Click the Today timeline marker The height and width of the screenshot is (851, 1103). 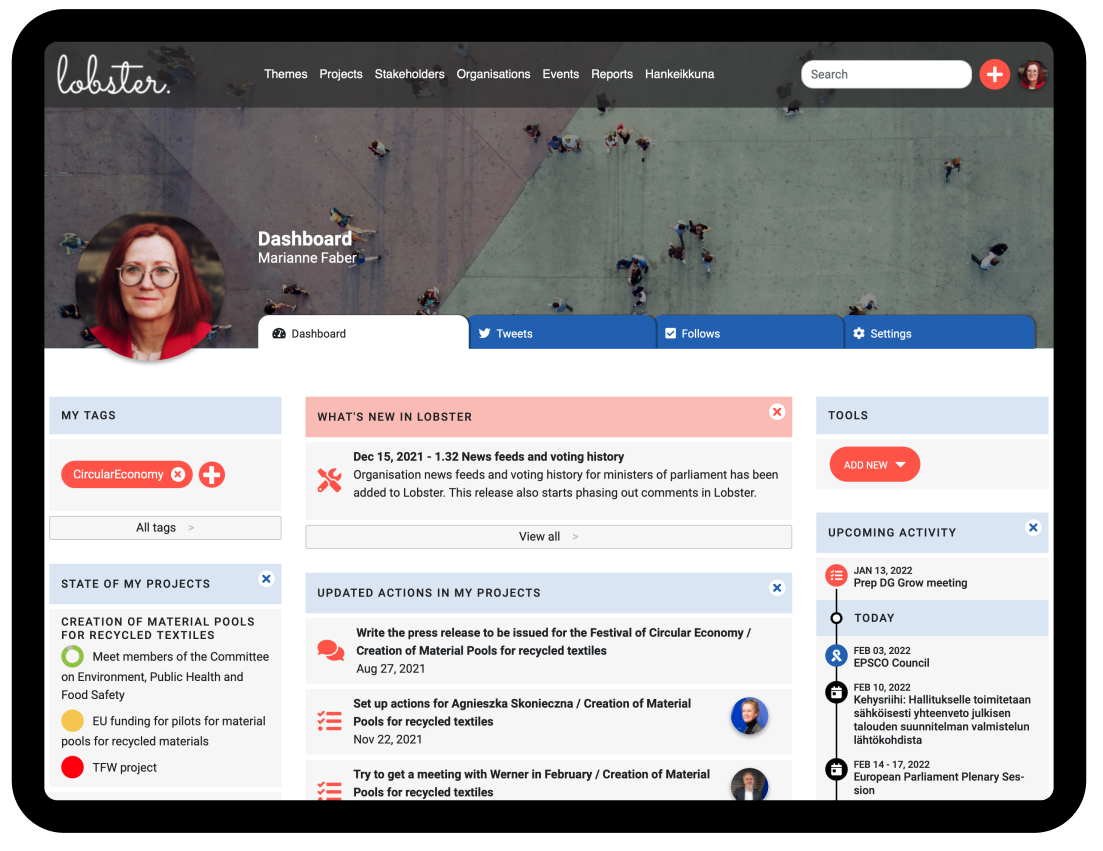[x=836, y=618]
